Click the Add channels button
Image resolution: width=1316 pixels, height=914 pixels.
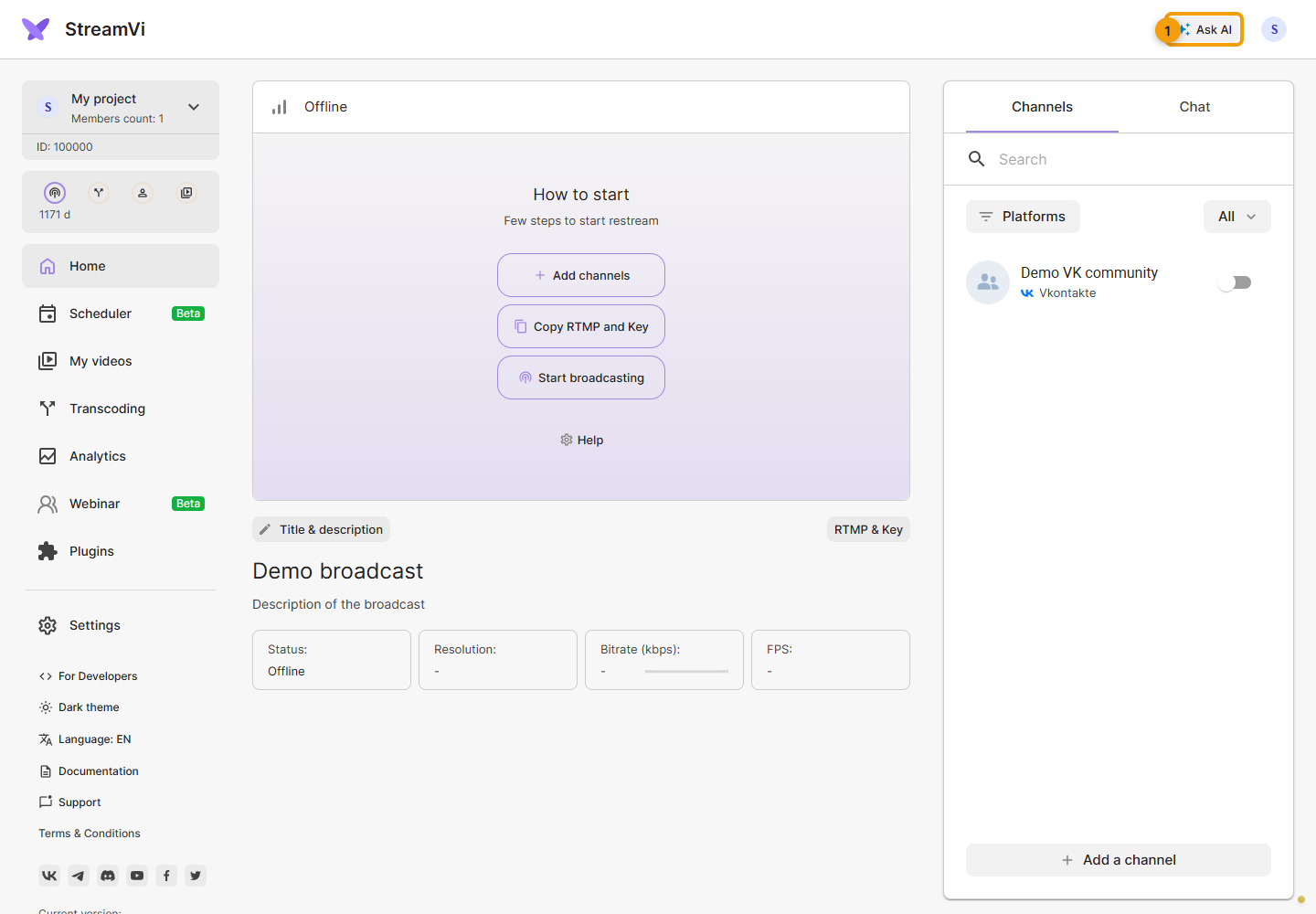581,275
